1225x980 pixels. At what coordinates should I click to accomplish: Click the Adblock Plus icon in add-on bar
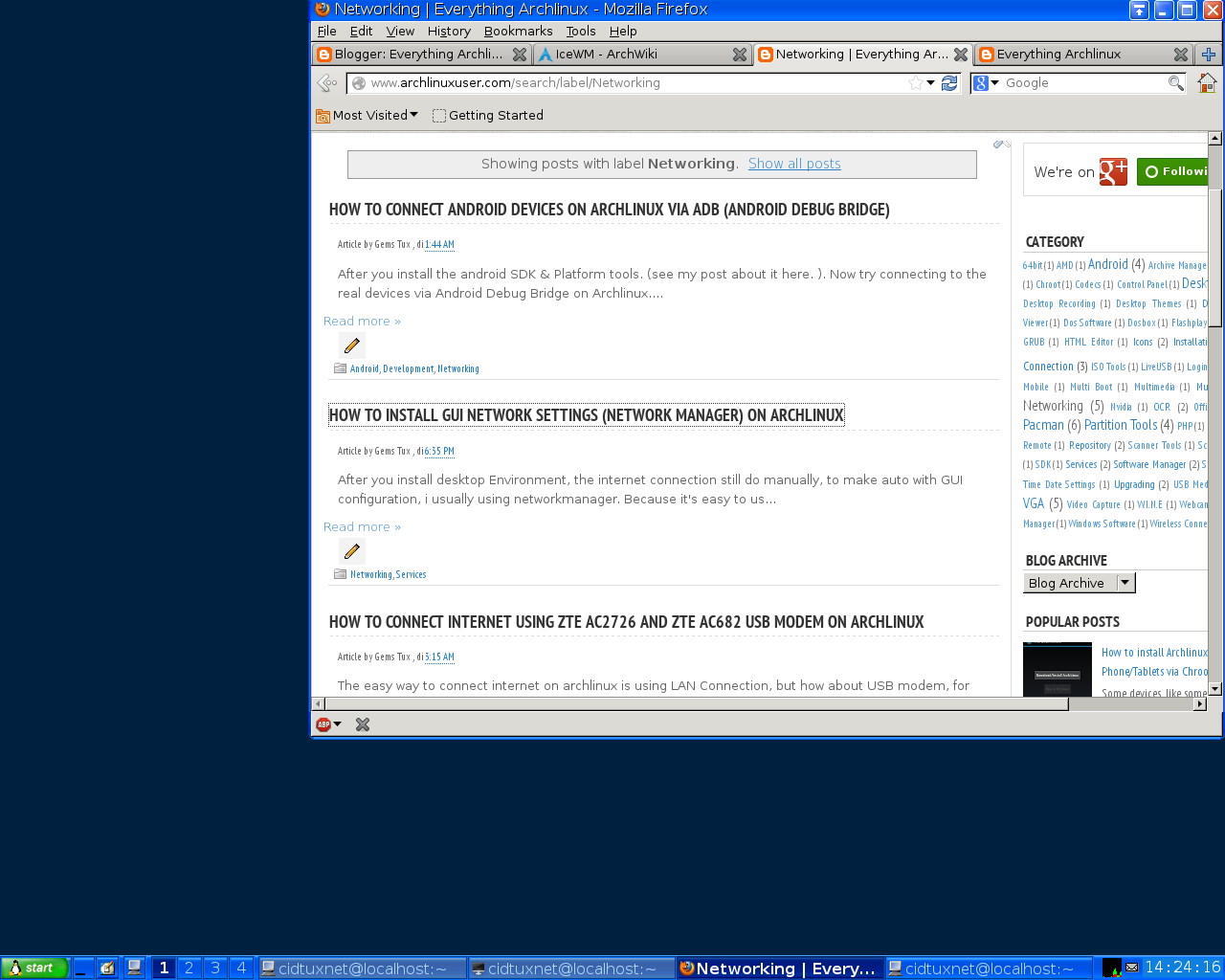[323, 724]
